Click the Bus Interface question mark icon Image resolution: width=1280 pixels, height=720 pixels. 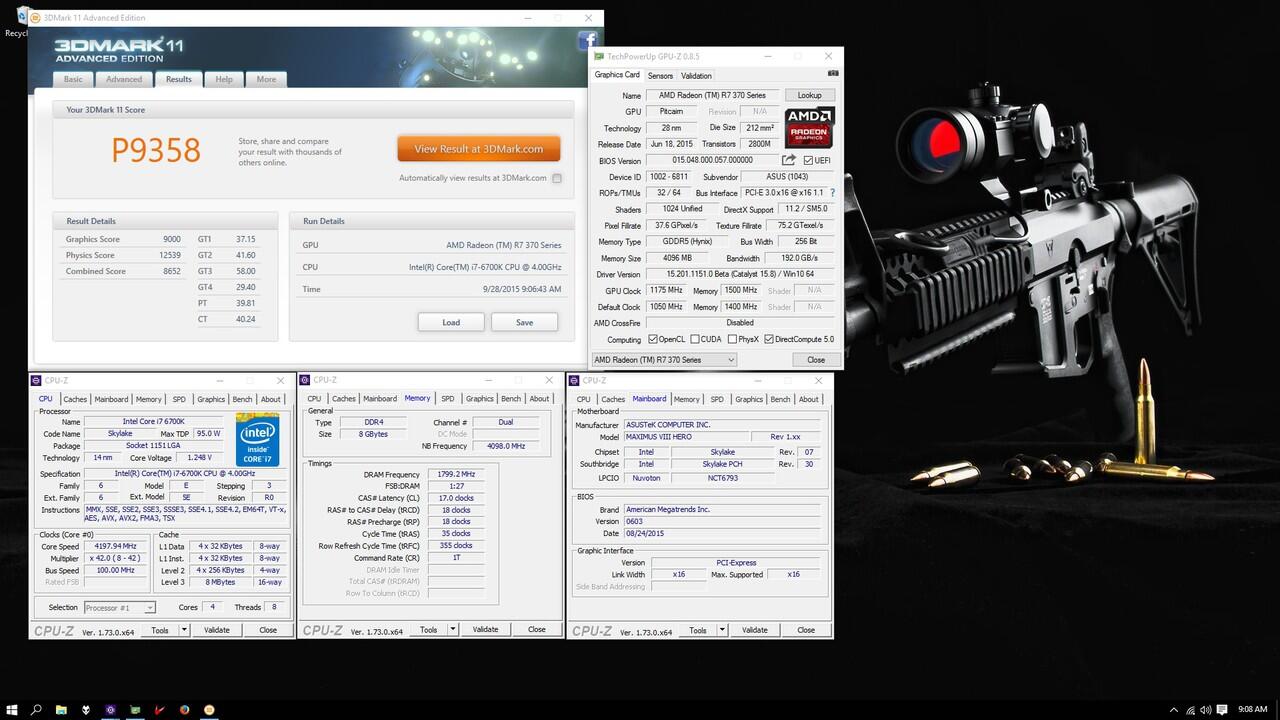(832, 192)
